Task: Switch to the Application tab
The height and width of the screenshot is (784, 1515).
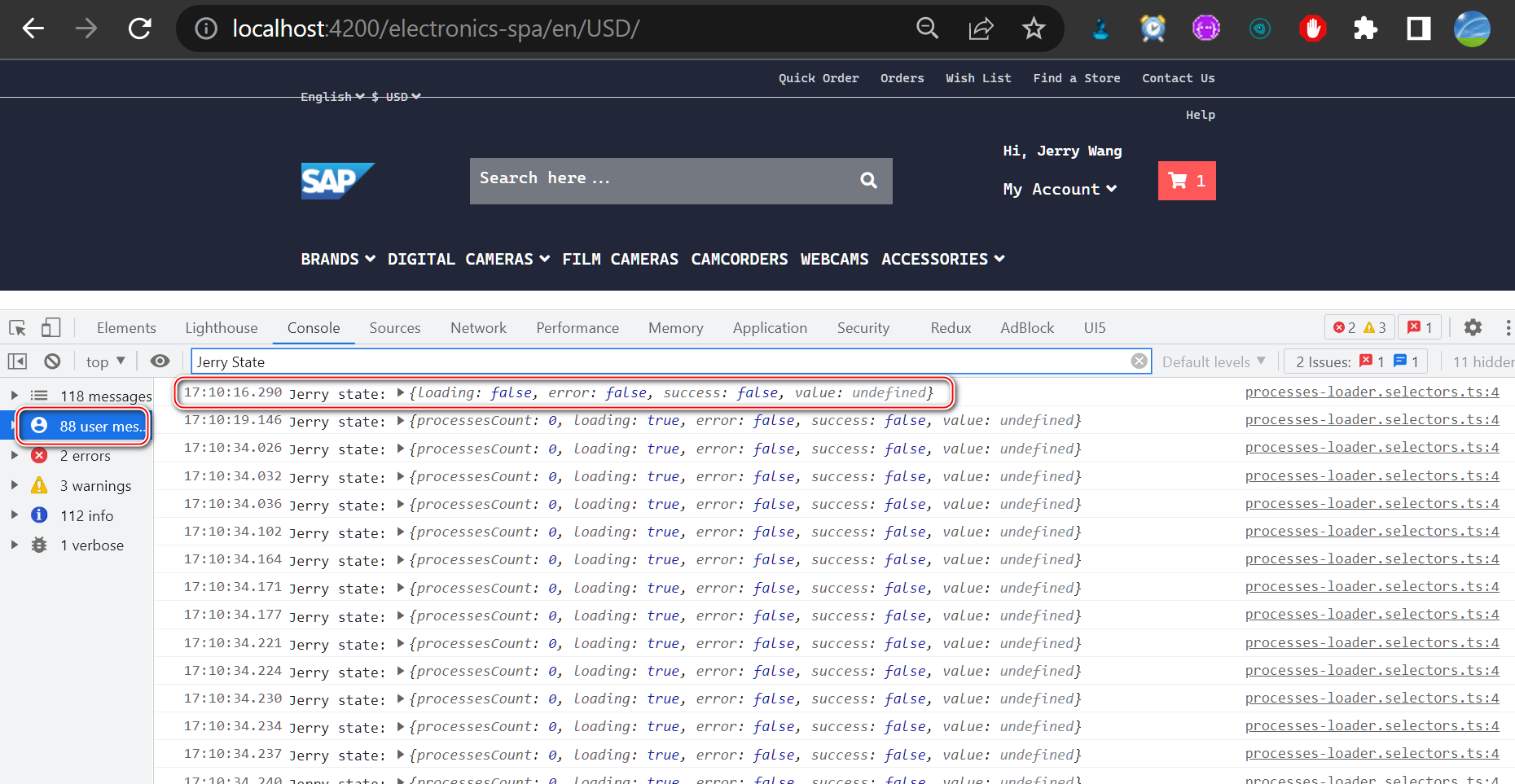Action: click(770, 327)
